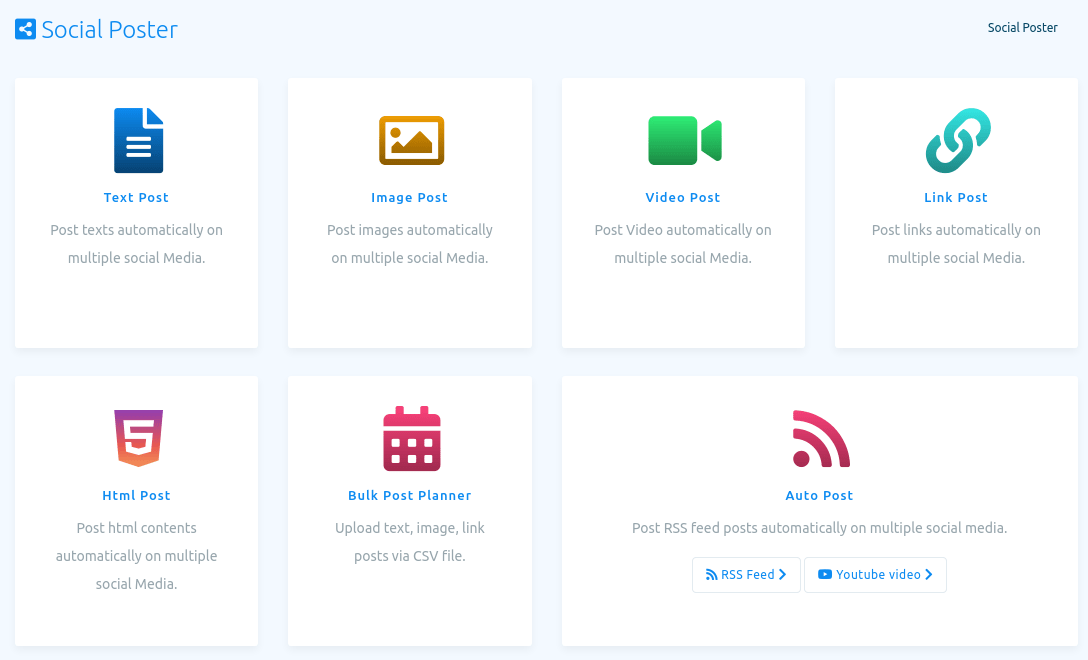
Task: Open the Auto Post title link
Action: (820, 496)
